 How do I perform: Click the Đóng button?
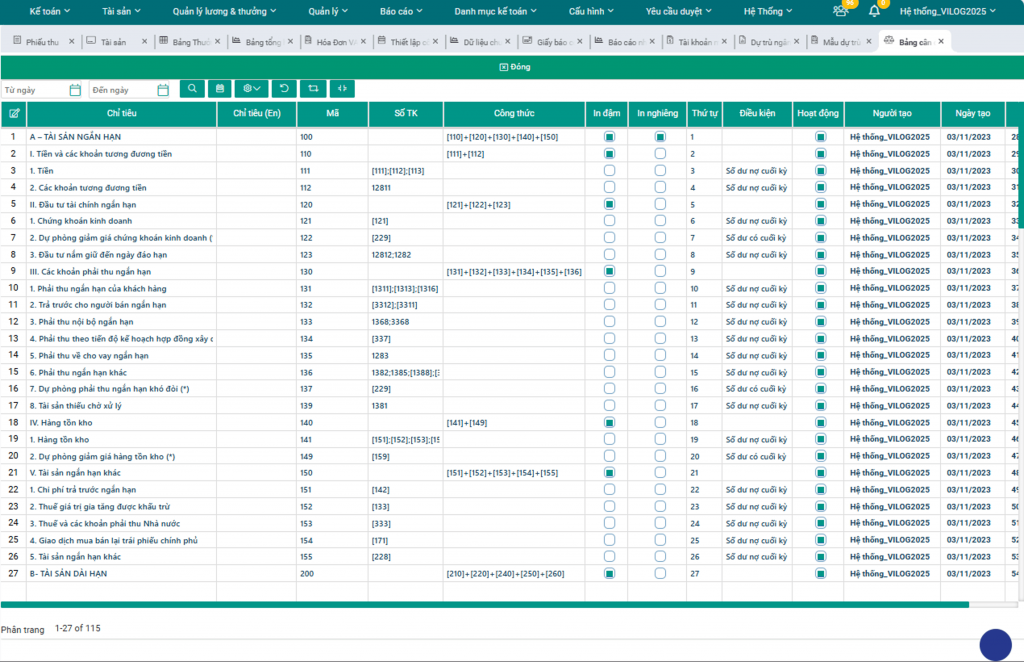[512, 67]
